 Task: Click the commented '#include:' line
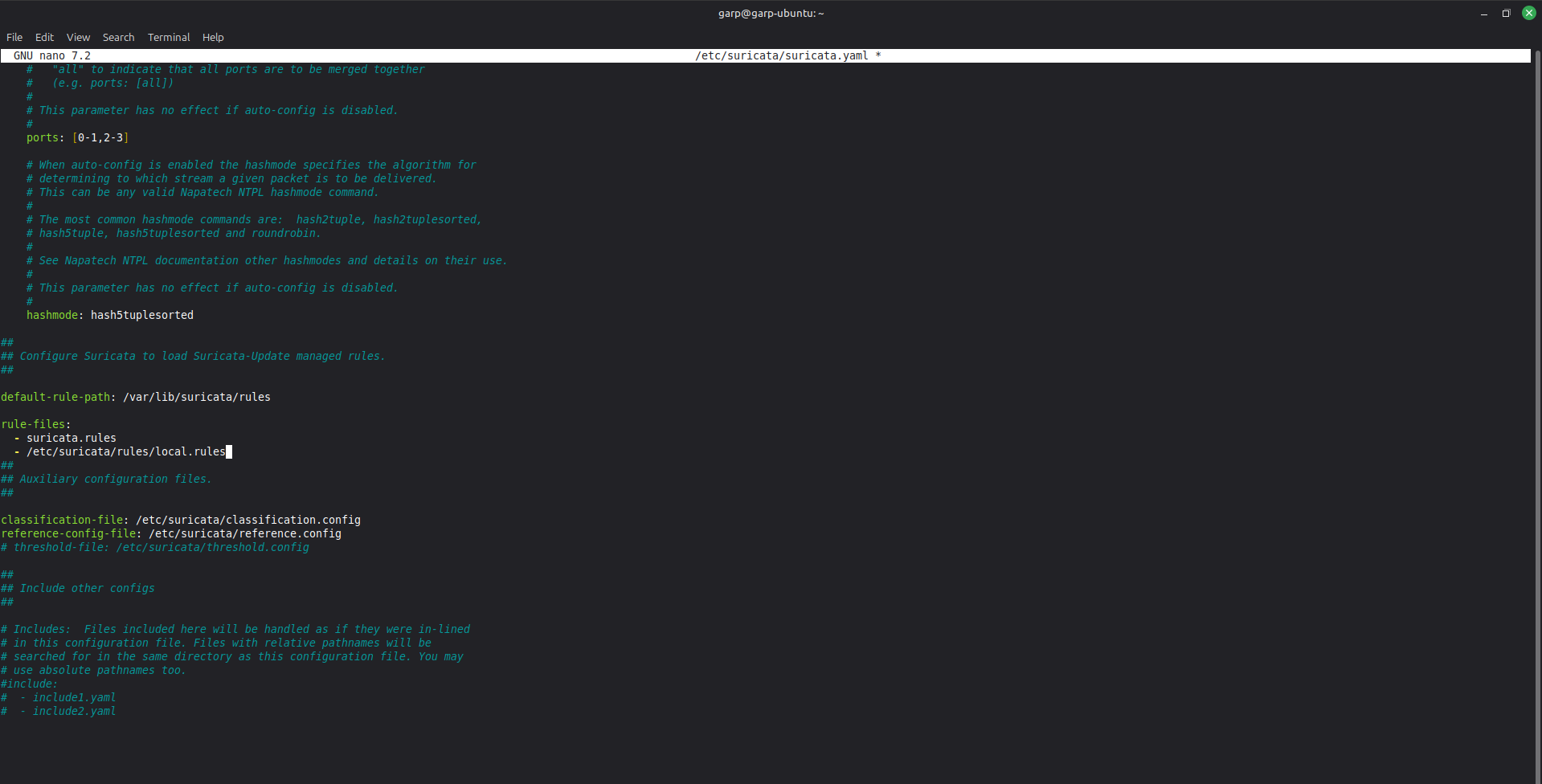pyautogui.click(x=30, y=684)
